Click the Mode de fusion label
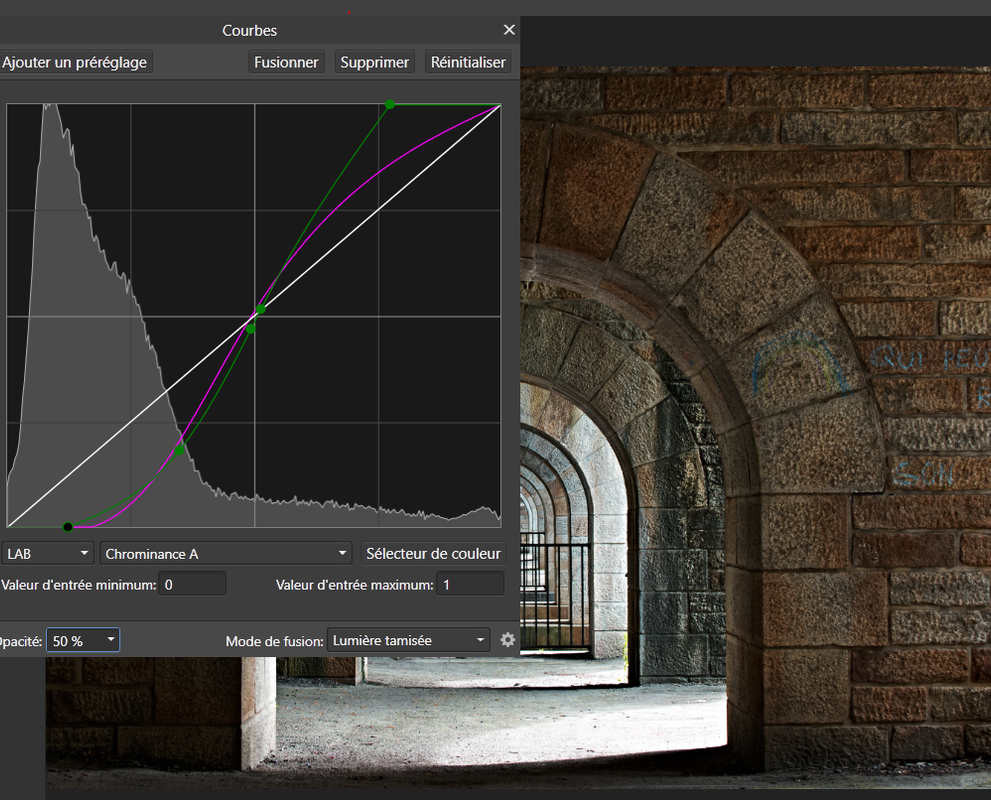 tap(274, 641)
